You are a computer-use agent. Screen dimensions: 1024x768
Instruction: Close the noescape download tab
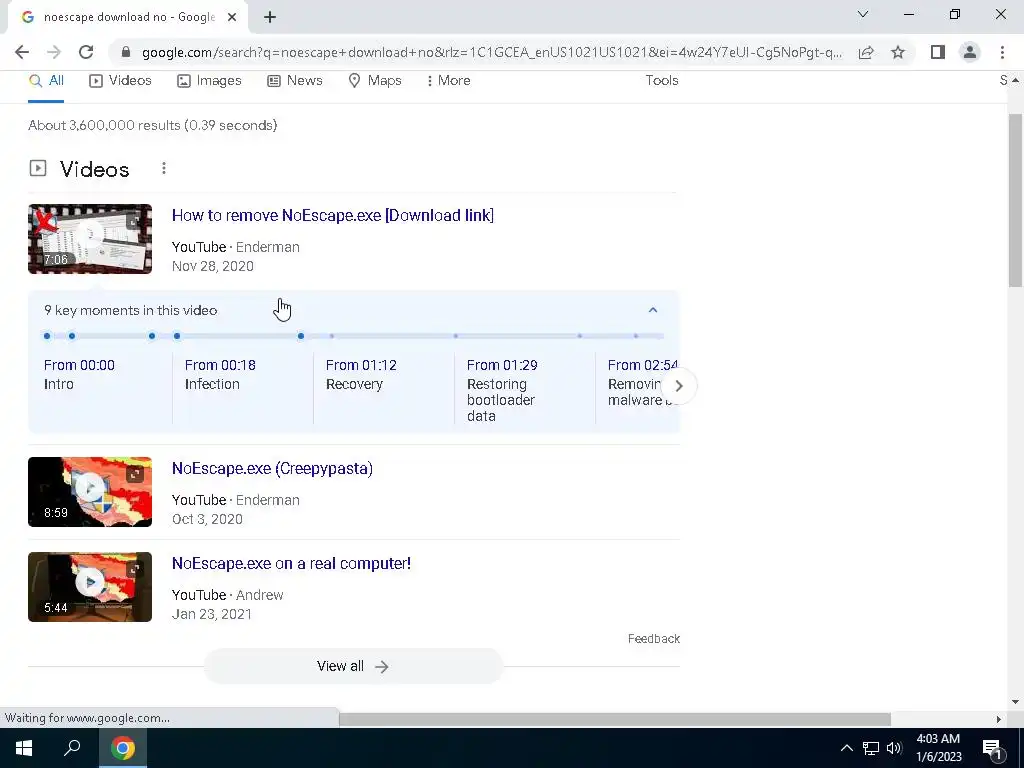[232, 18]
